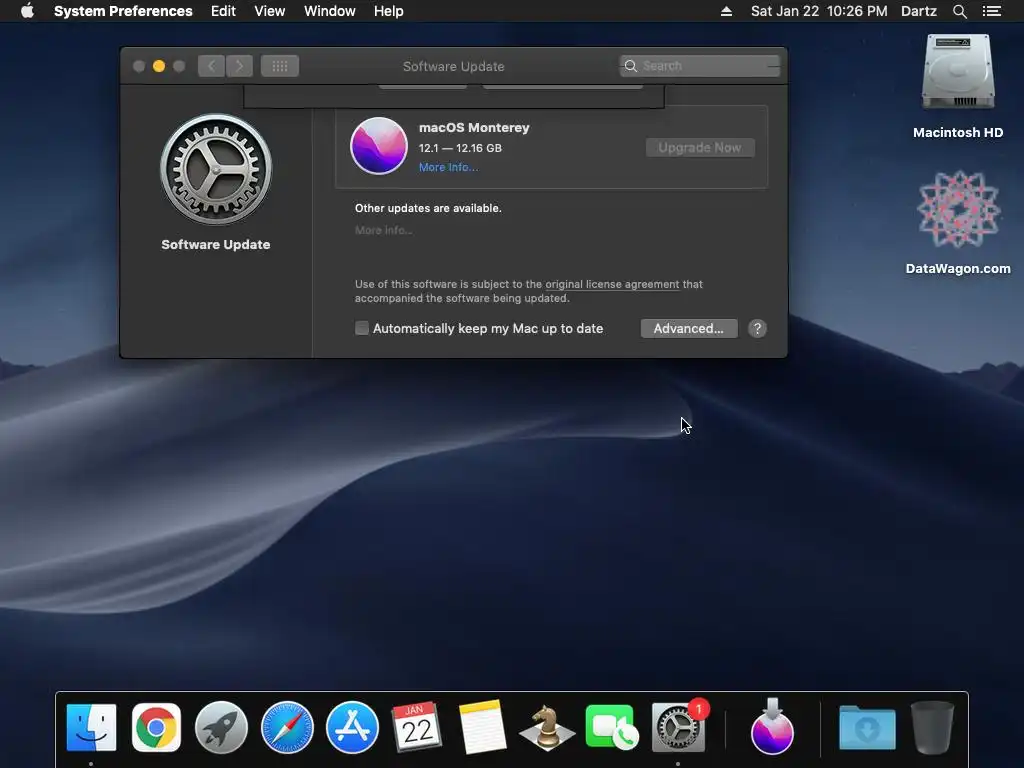Viewport: 1024px width, 768px height.
Task: Click the date and time in menu bar
Action: coord(819,11)
